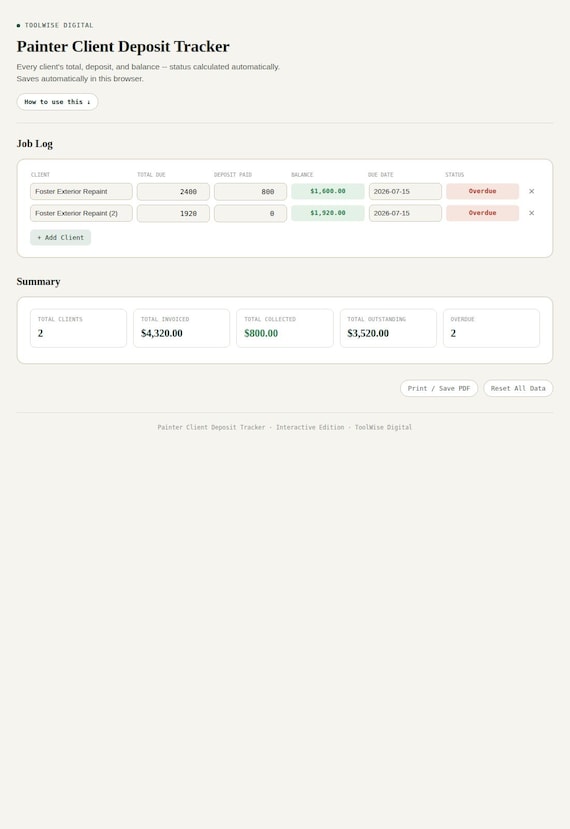570x829 pixels.
Task: Select the $1,600.00 balance cell
Action: point(328,191)
